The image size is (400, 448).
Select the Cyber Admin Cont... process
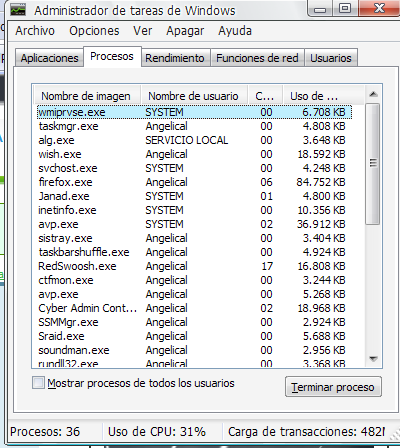[194, 308]
